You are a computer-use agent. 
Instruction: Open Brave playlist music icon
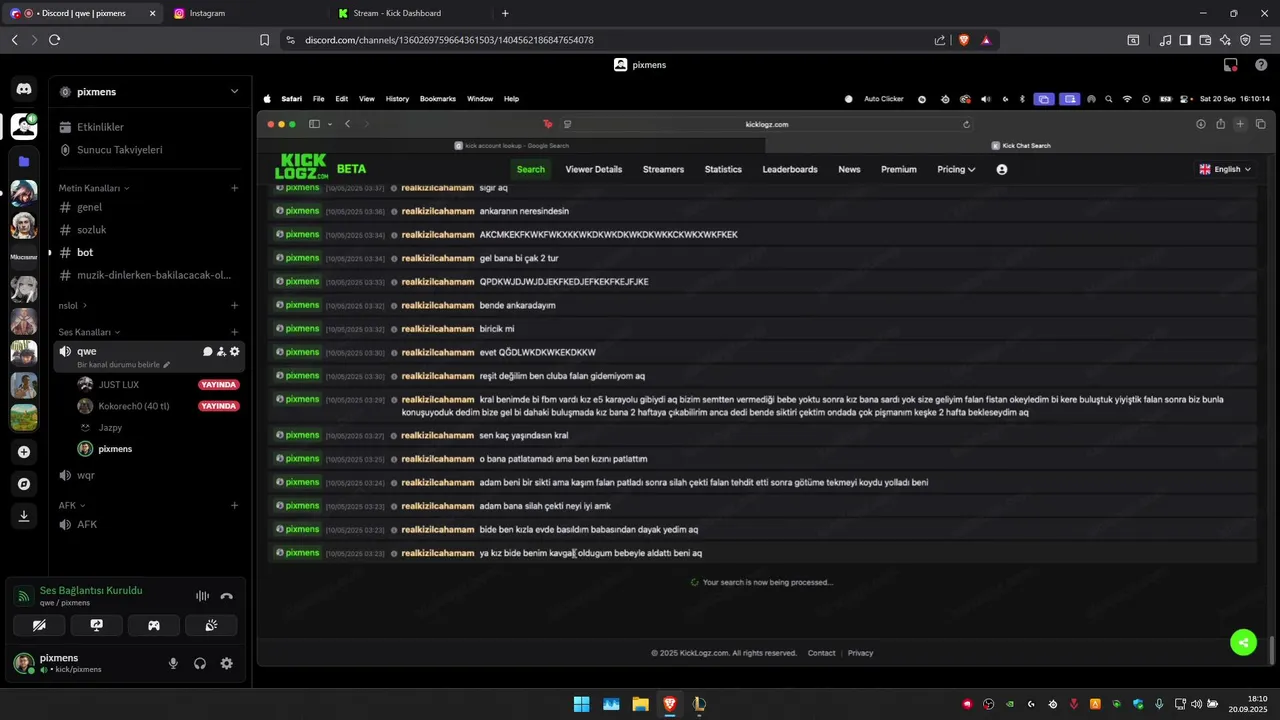pos(1165,40)
